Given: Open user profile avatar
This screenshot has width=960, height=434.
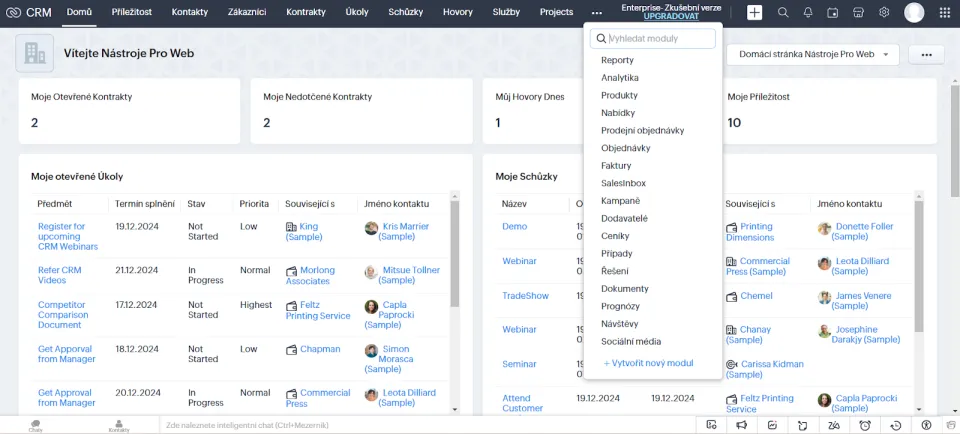Looking at the screenshot, I should click(x=914, y=12).
